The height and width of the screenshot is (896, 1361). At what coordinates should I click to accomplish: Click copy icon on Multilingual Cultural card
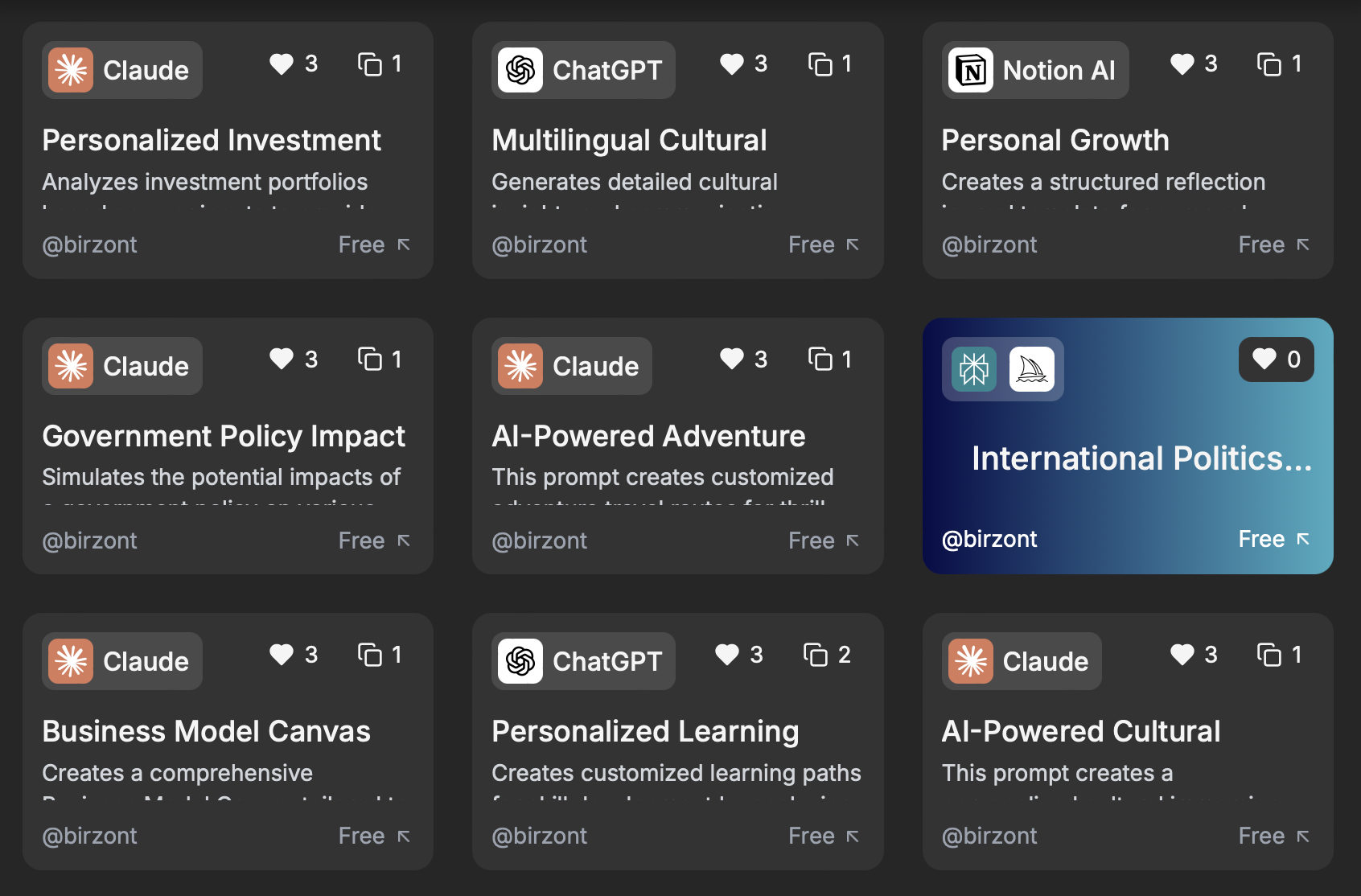pyautogui.click(x=820, y=64)
